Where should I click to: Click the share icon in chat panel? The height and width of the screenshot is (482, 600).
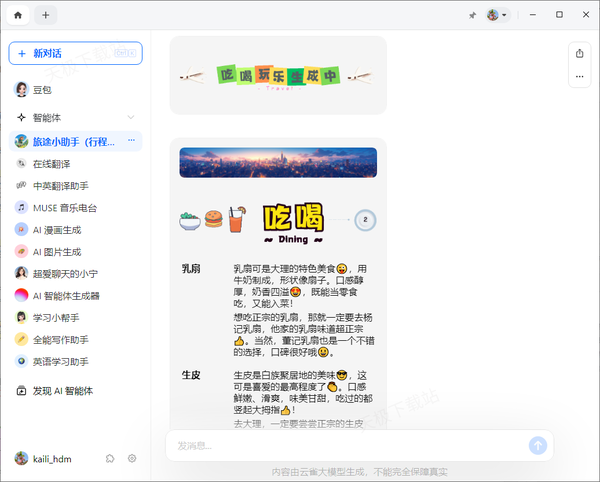pyautogui.click(x=579, y=53)
